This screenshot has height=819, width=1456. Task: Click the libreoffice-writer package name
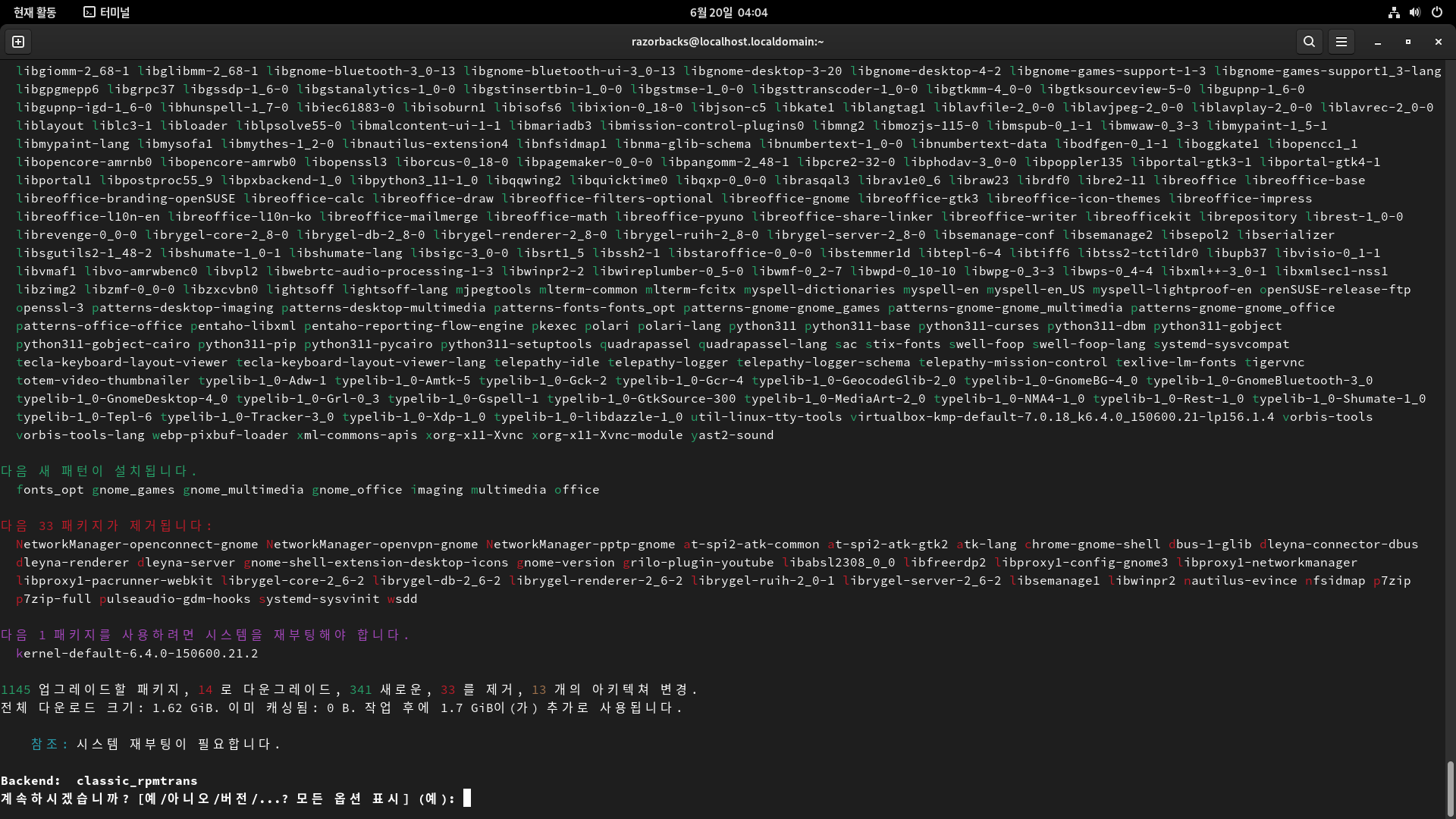pos(1009,216)
